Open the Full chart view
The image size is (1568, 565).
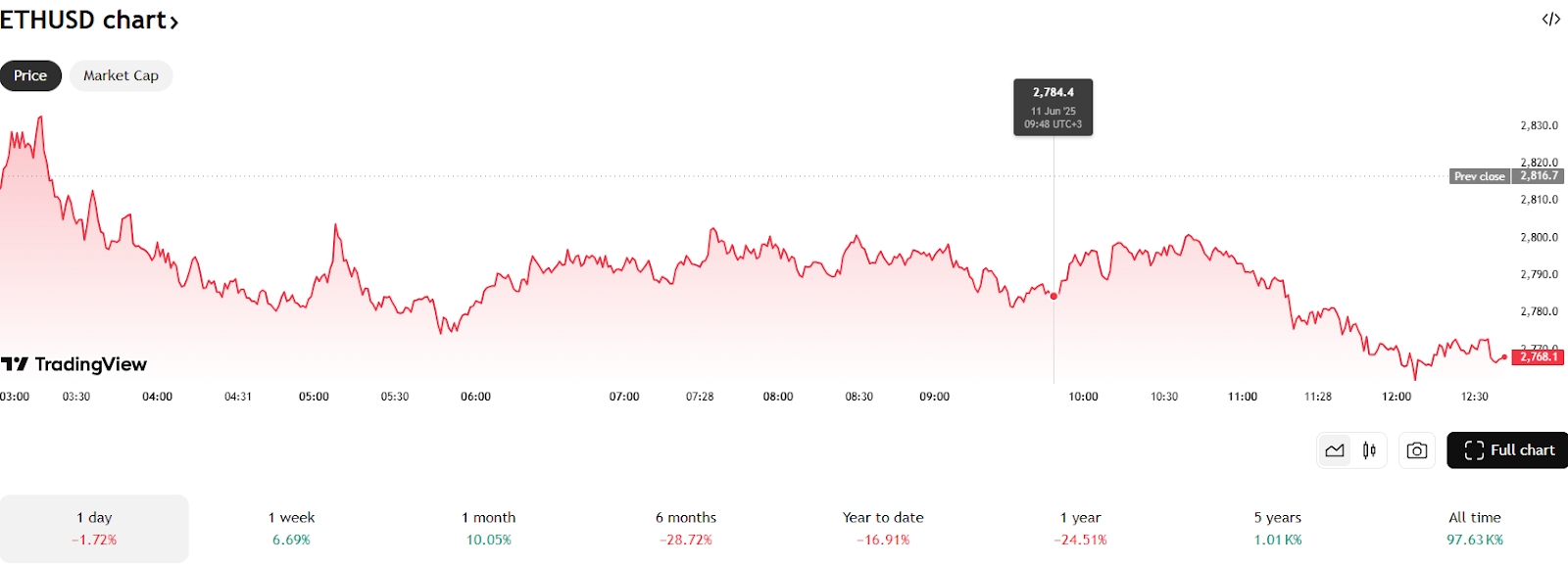[x=1508, y=450]
